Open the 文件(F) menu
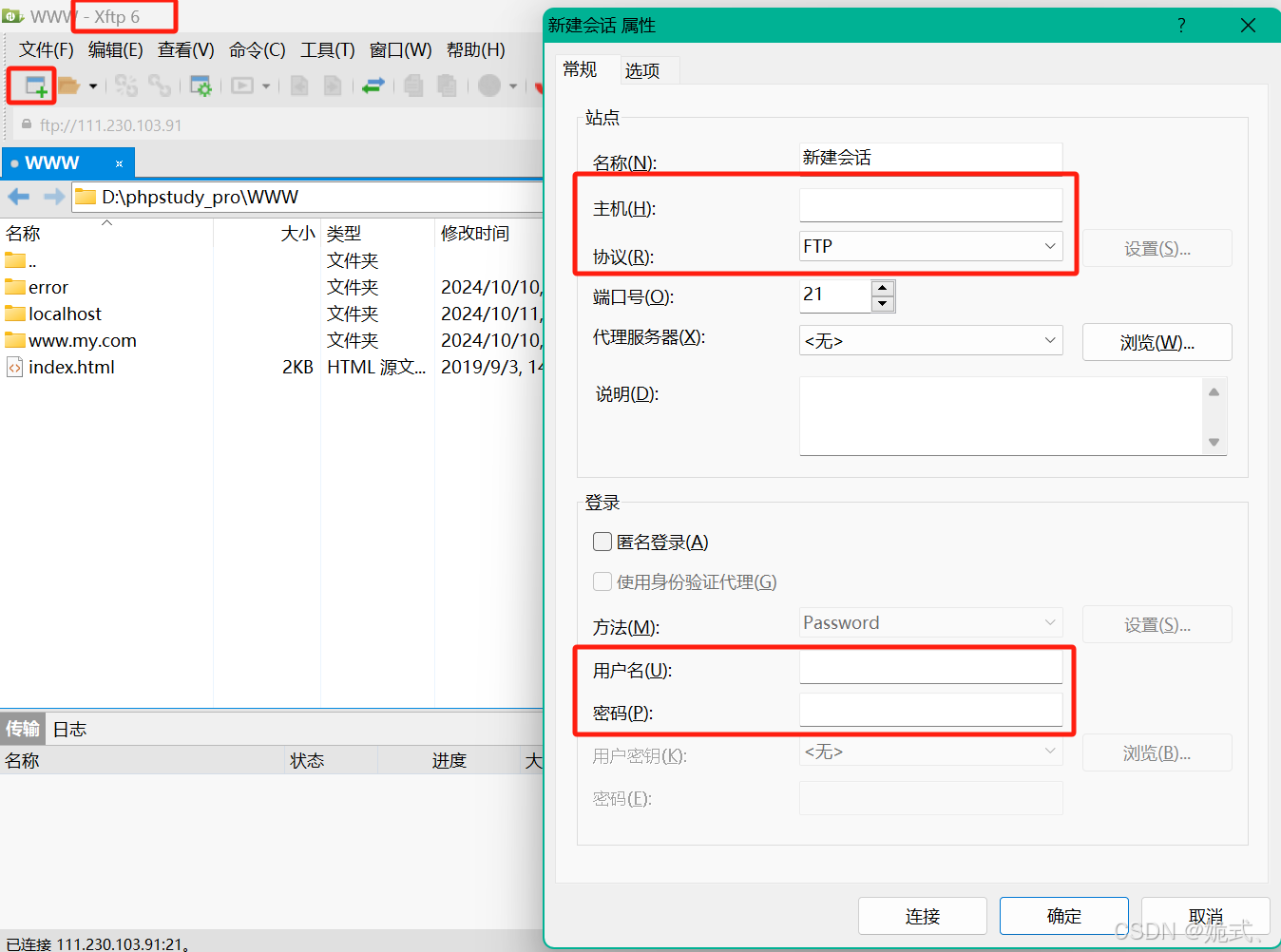Screen dimensions: 1281x952 coord(47,49)
